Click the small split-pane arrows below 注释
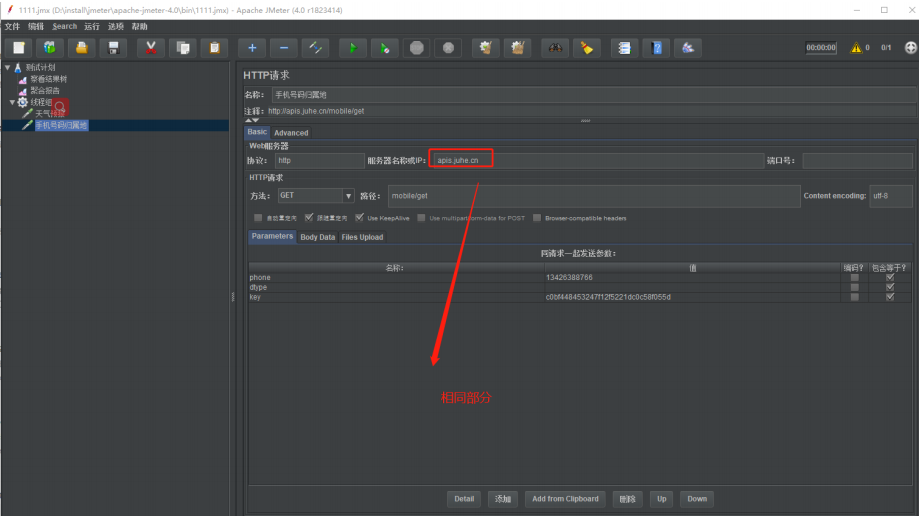 click(x=252, y=120)
